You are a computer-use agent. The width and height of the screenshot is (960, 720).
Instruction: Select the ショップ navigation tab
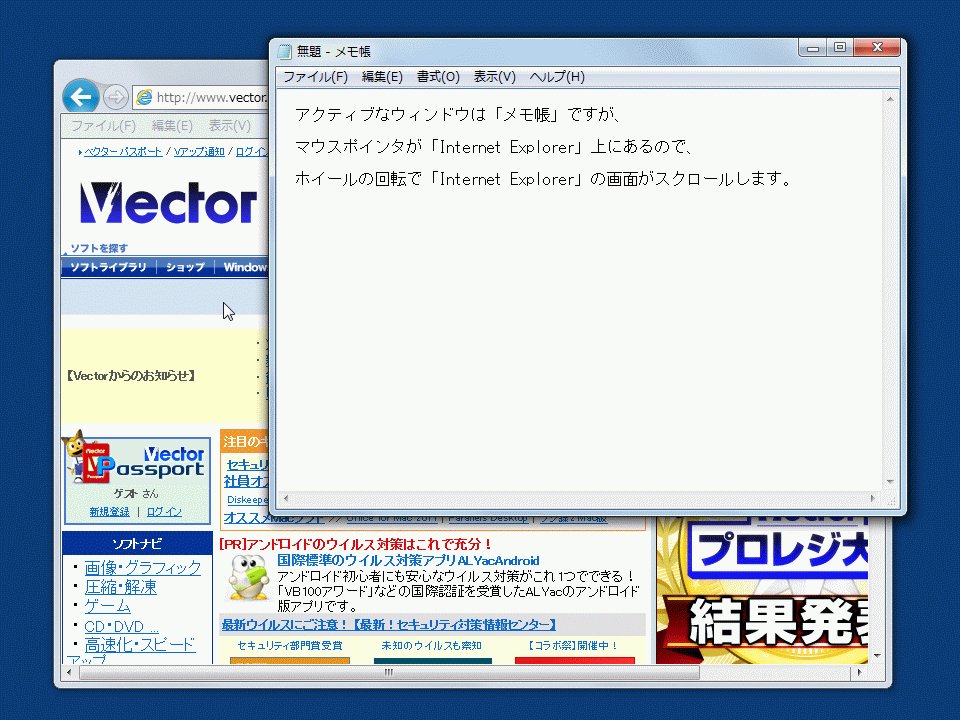[x=185, y=267]
